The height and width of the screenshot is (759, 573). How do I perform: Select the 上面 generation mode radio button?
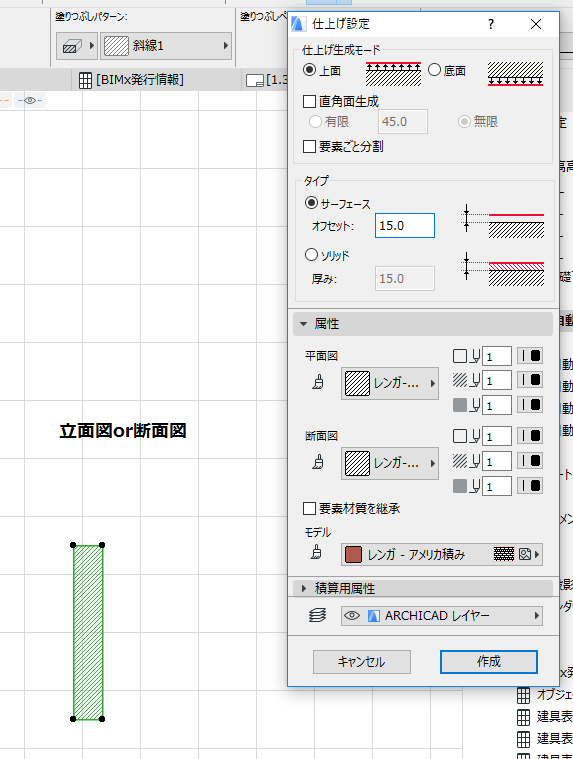(x=310, y=70)
